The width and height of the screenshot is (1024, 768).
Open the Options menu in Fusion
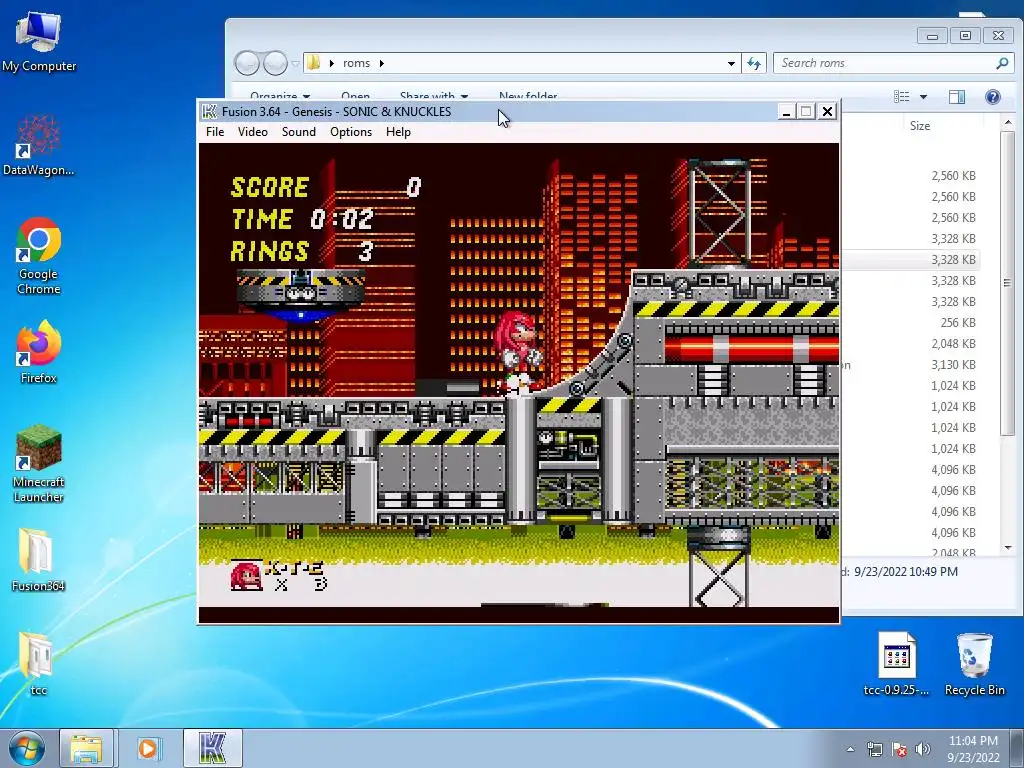(x=351, y=132)
